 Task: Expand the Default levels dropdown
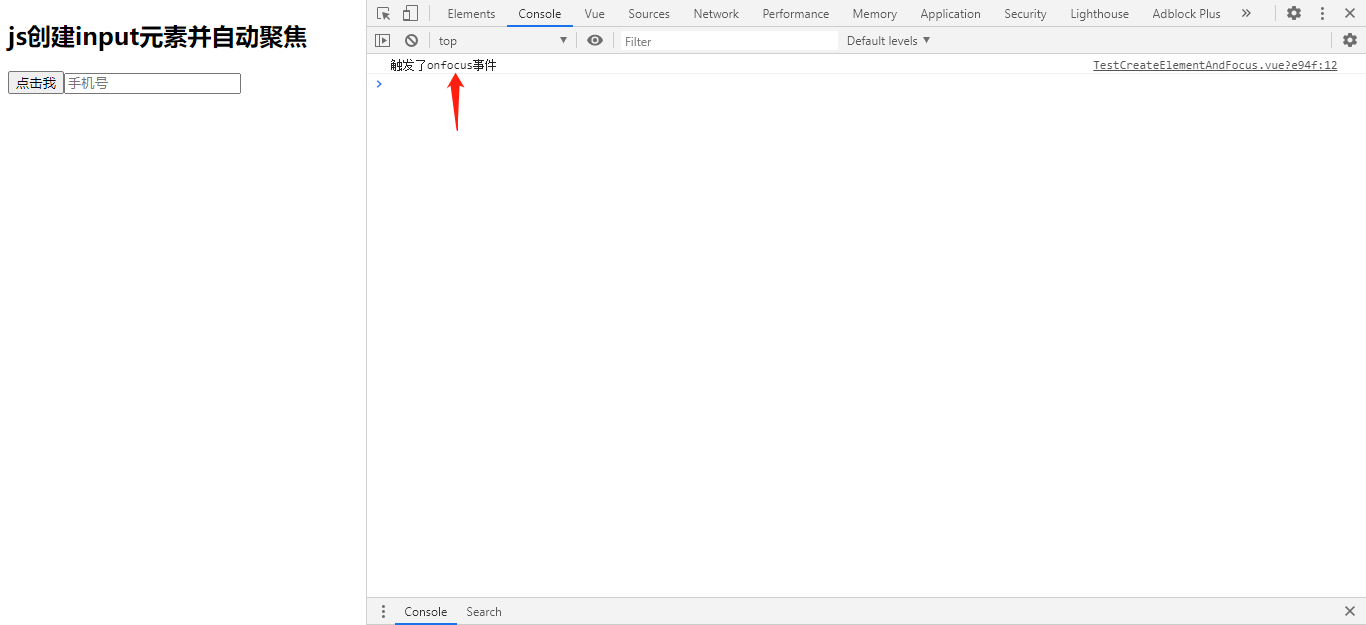click(888, 40)
